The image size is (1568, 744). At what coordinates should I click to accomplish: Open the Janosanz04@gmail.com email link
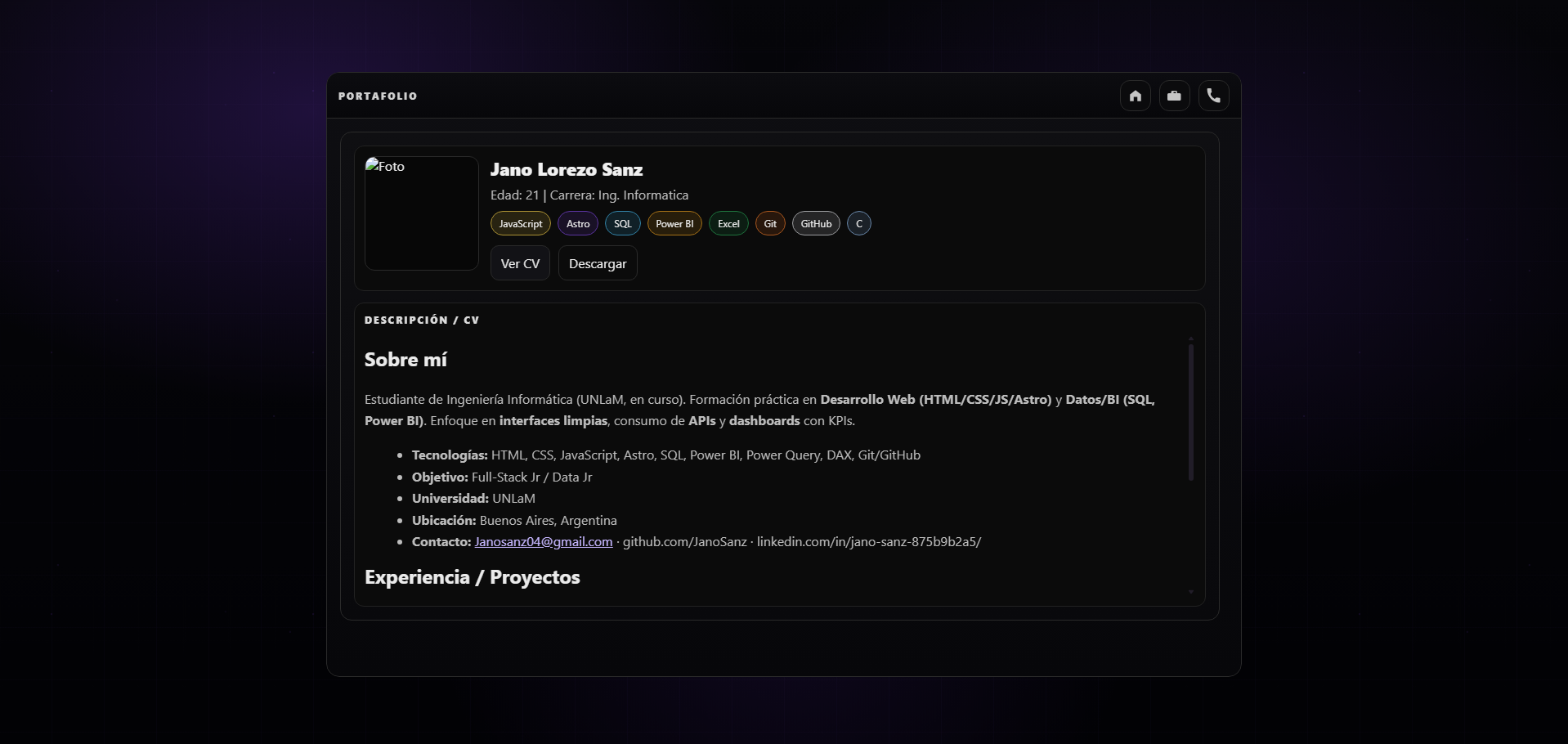(x=543, y=542)
